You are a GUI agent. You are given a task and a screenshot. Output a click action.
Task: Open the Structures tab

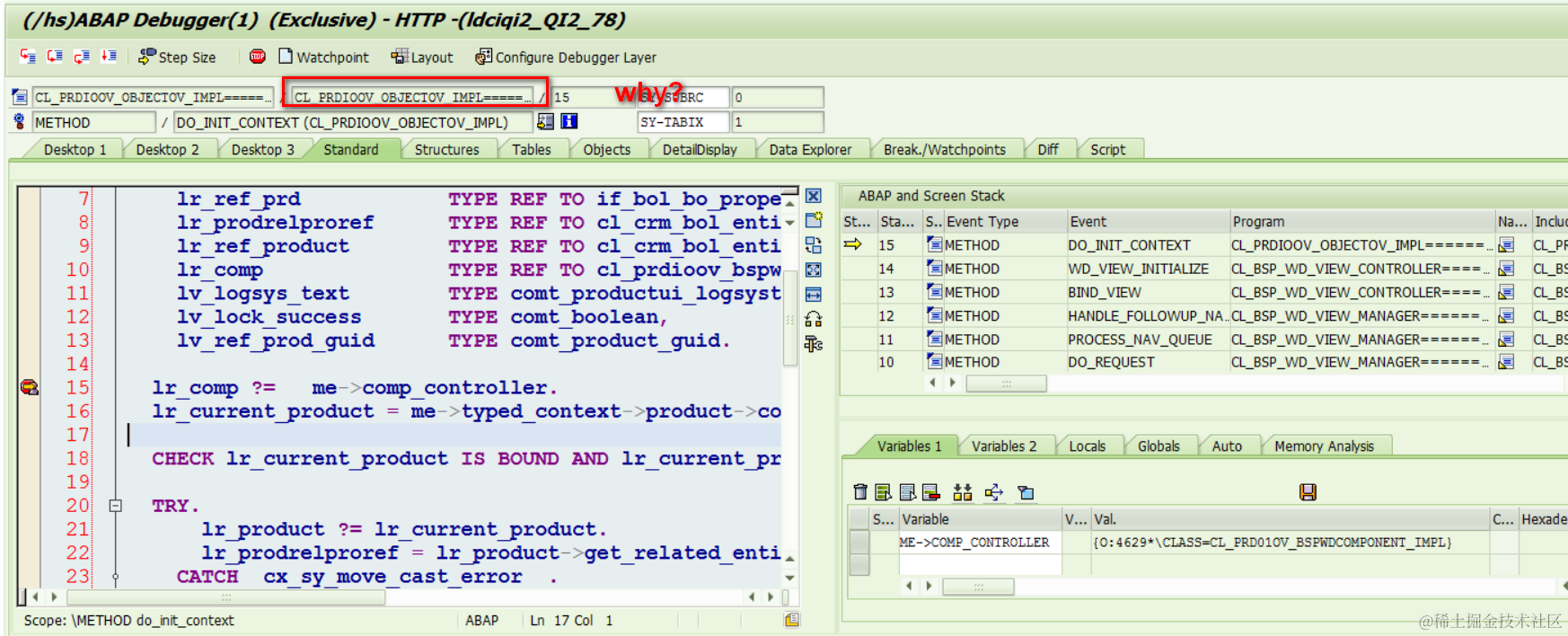tap(446, 149)
